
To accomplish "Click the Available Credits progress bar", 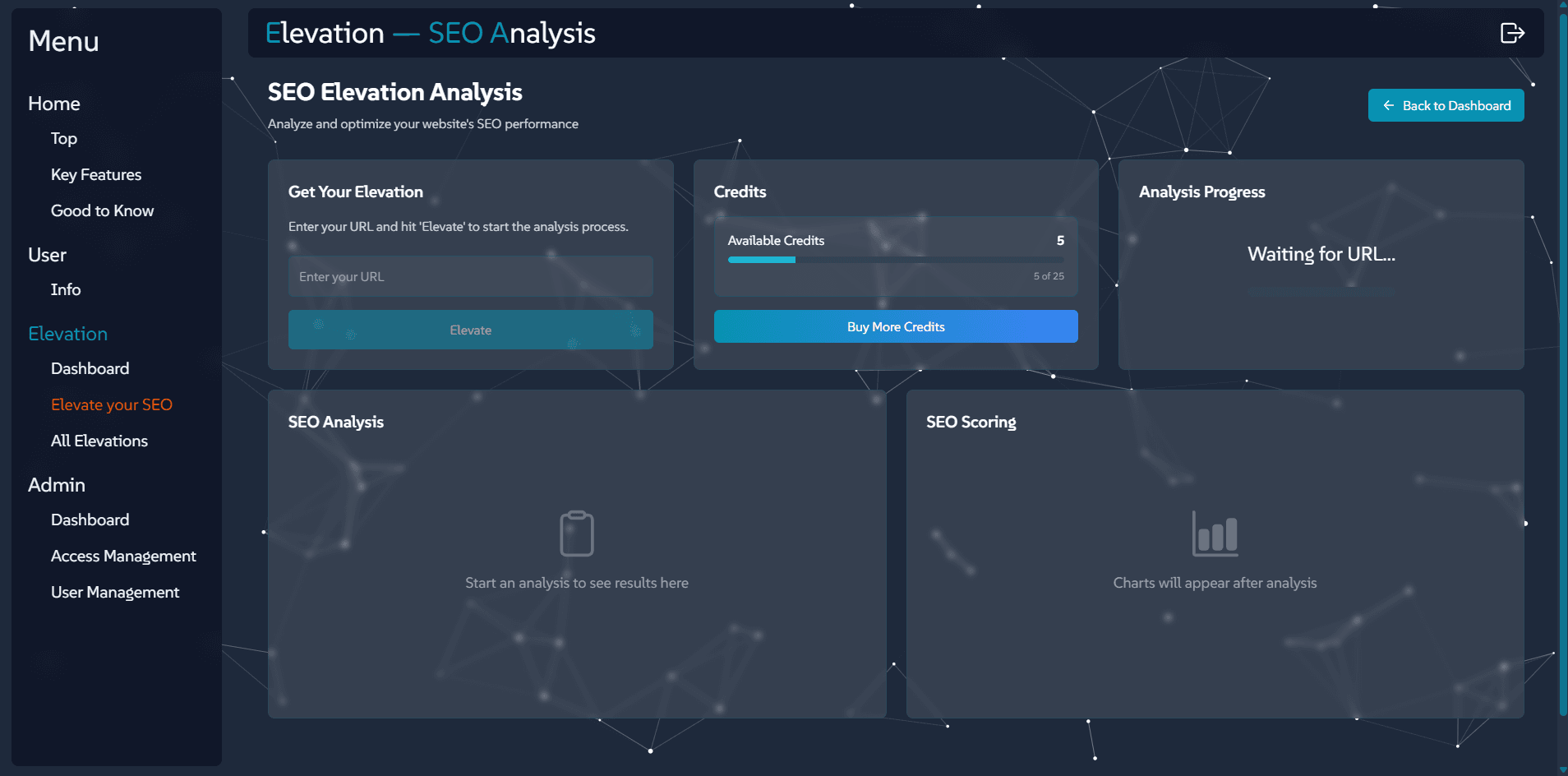I will [895, 260].
